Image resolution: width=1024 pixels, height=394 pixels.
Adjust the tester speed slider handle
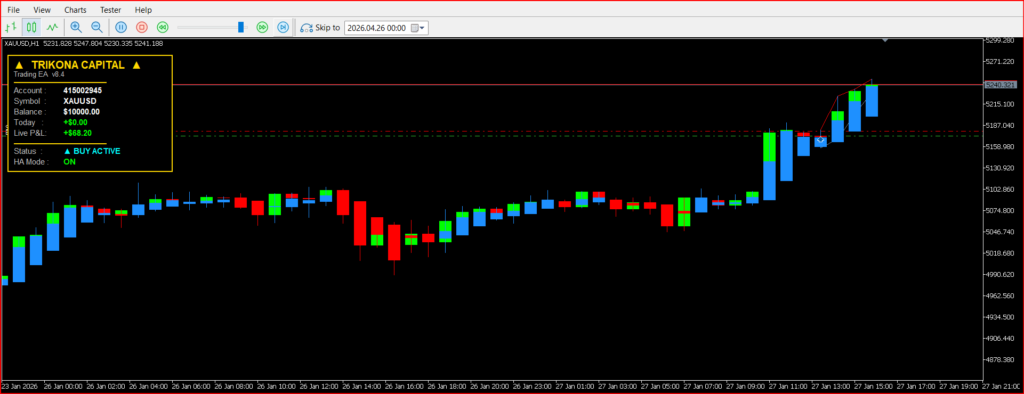[241, 27]
